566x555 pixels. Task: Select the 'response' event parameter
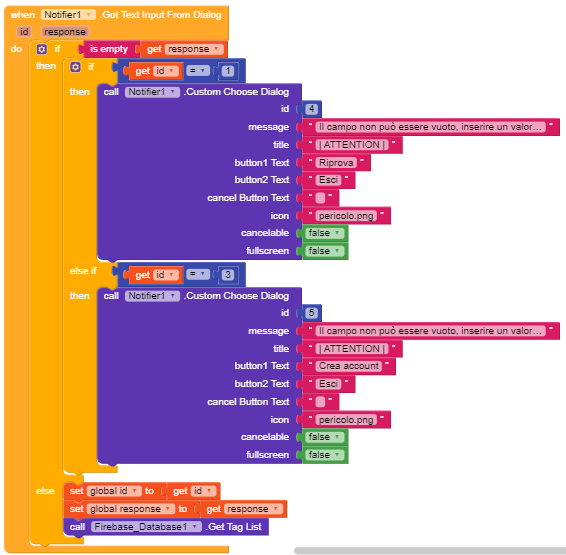(x=65, y=32)
